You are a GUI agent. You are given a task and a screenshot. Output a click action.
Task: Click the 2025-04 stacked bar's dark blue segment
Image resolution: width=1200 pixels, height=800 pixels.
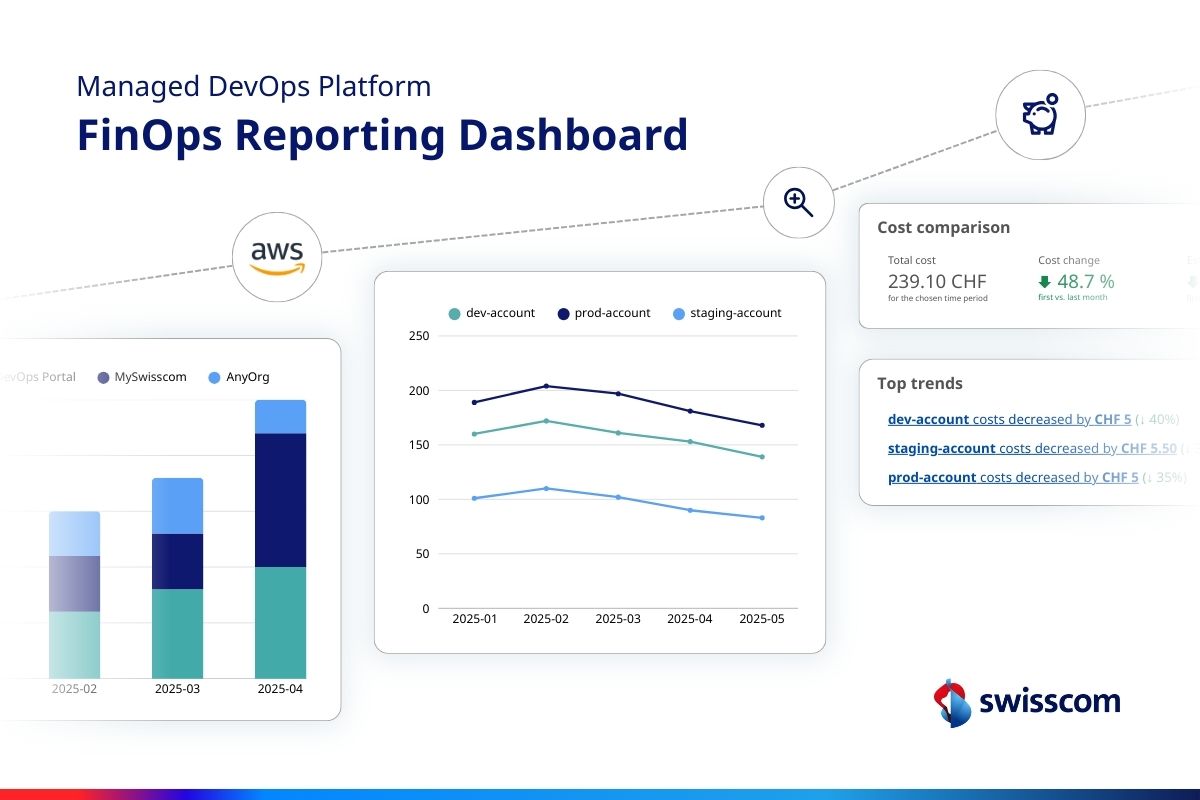pyautogui.click(x=280, y=500)
